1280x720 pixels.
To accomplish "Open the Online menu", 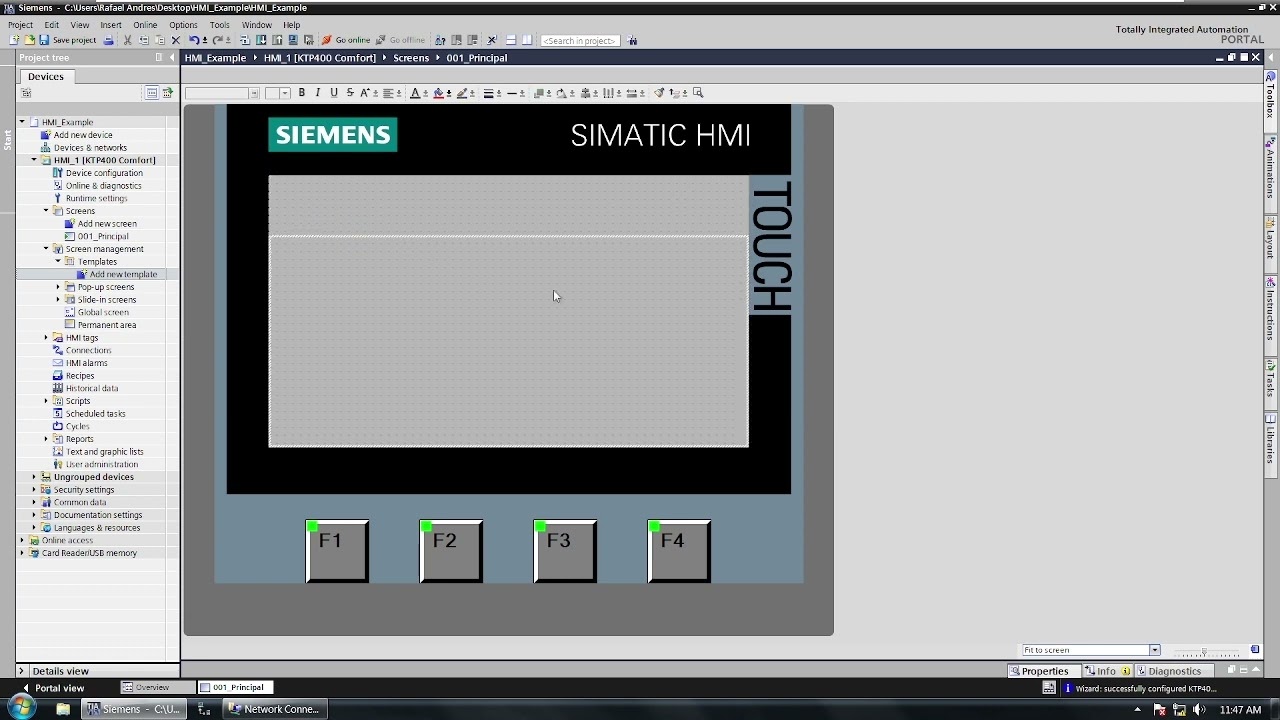I will (145, 25).
